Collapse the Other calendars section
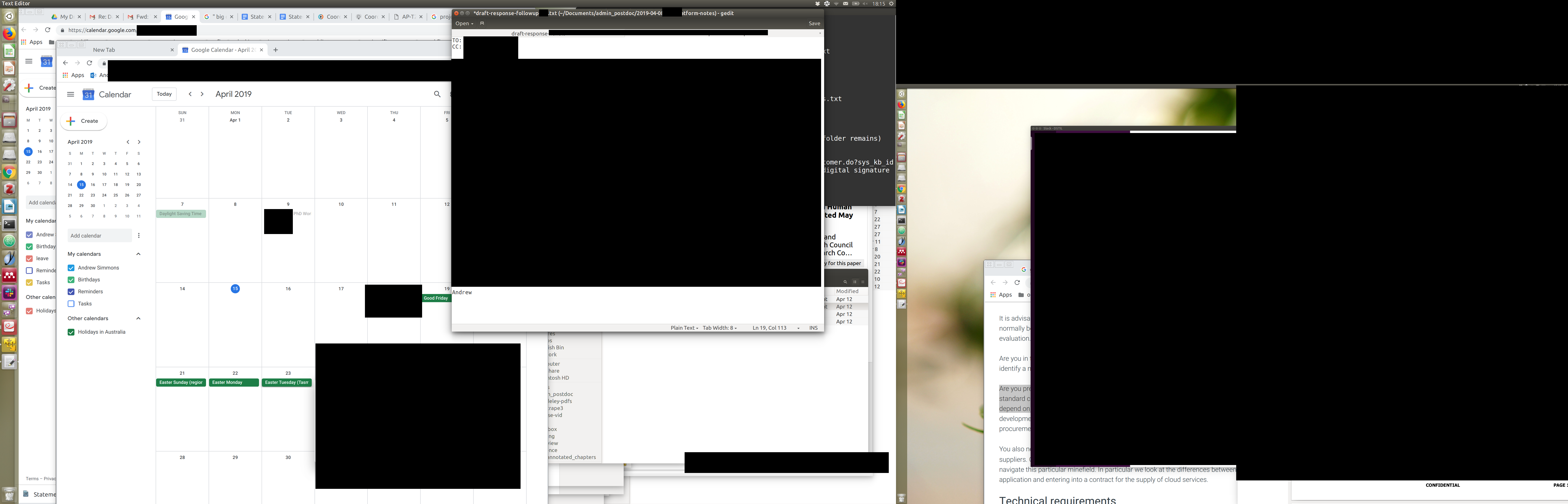1568x504 pixels. point(138,318)
